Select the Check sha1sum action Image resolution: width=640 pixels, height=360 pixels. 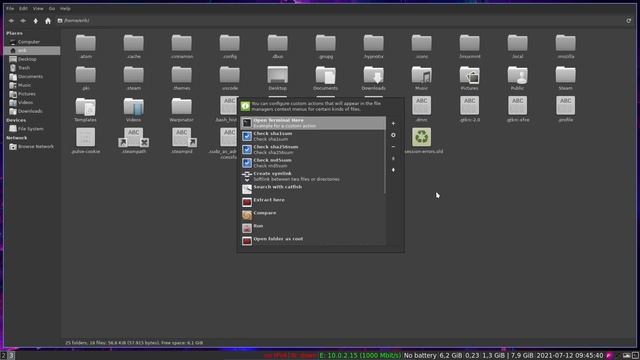click(313, 136)
